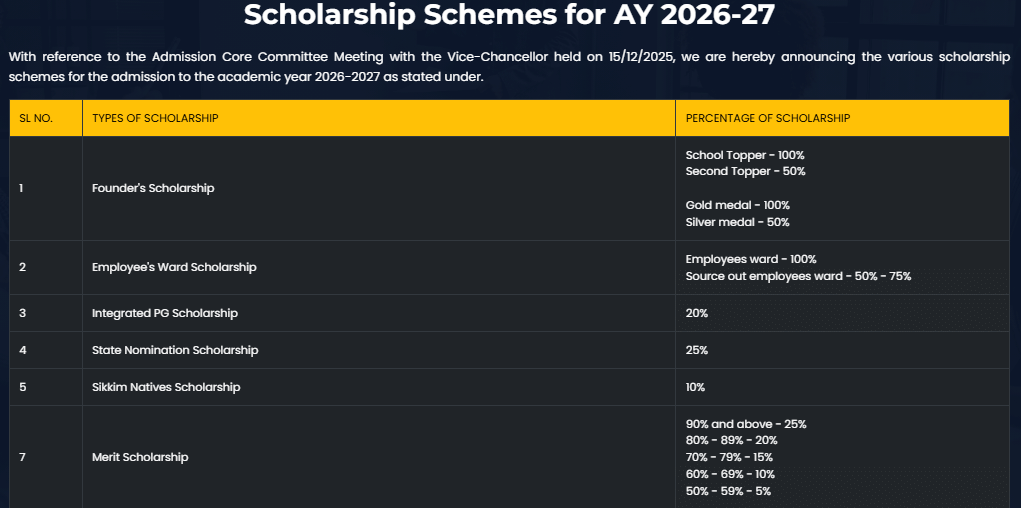The image size is (1021, 508).
Task: Click the "Source out employees ward" percentage line
Action: tap(798, 276)
